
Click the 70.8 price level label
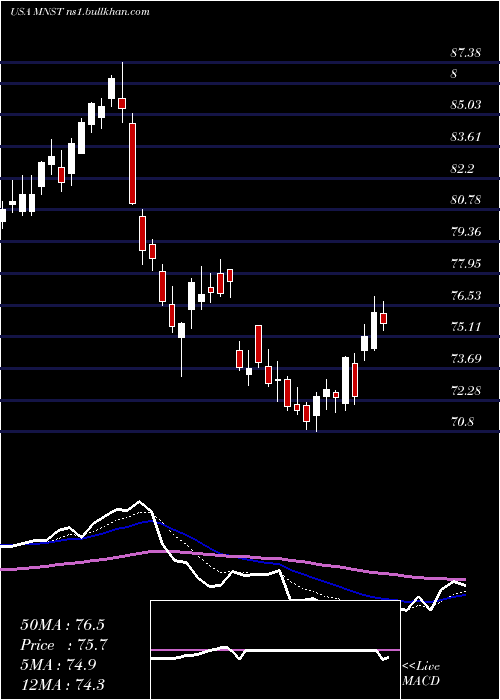click(462, 422)
